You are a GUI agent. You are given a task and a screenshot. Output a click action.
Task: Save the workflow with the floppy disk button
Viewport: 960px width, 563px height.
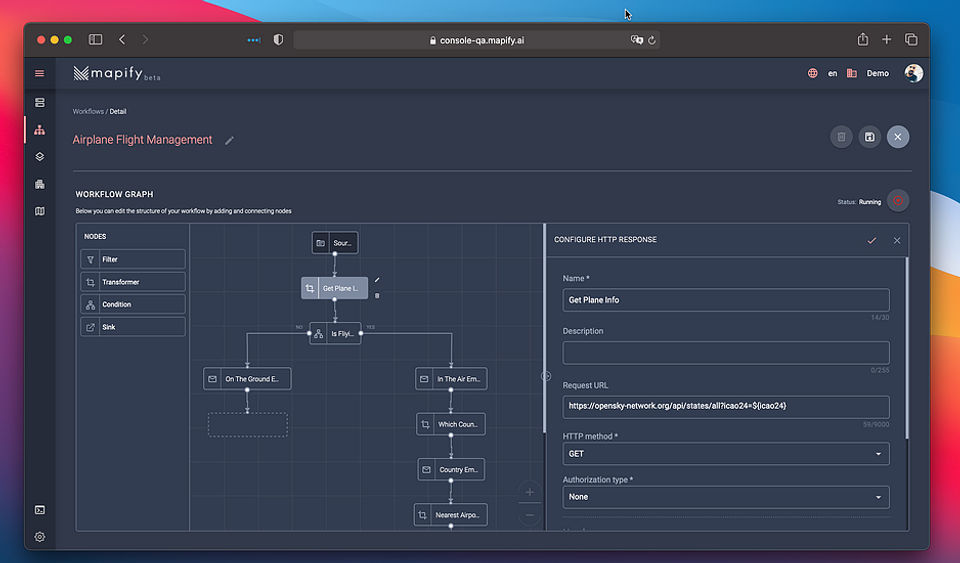(869, 137)
